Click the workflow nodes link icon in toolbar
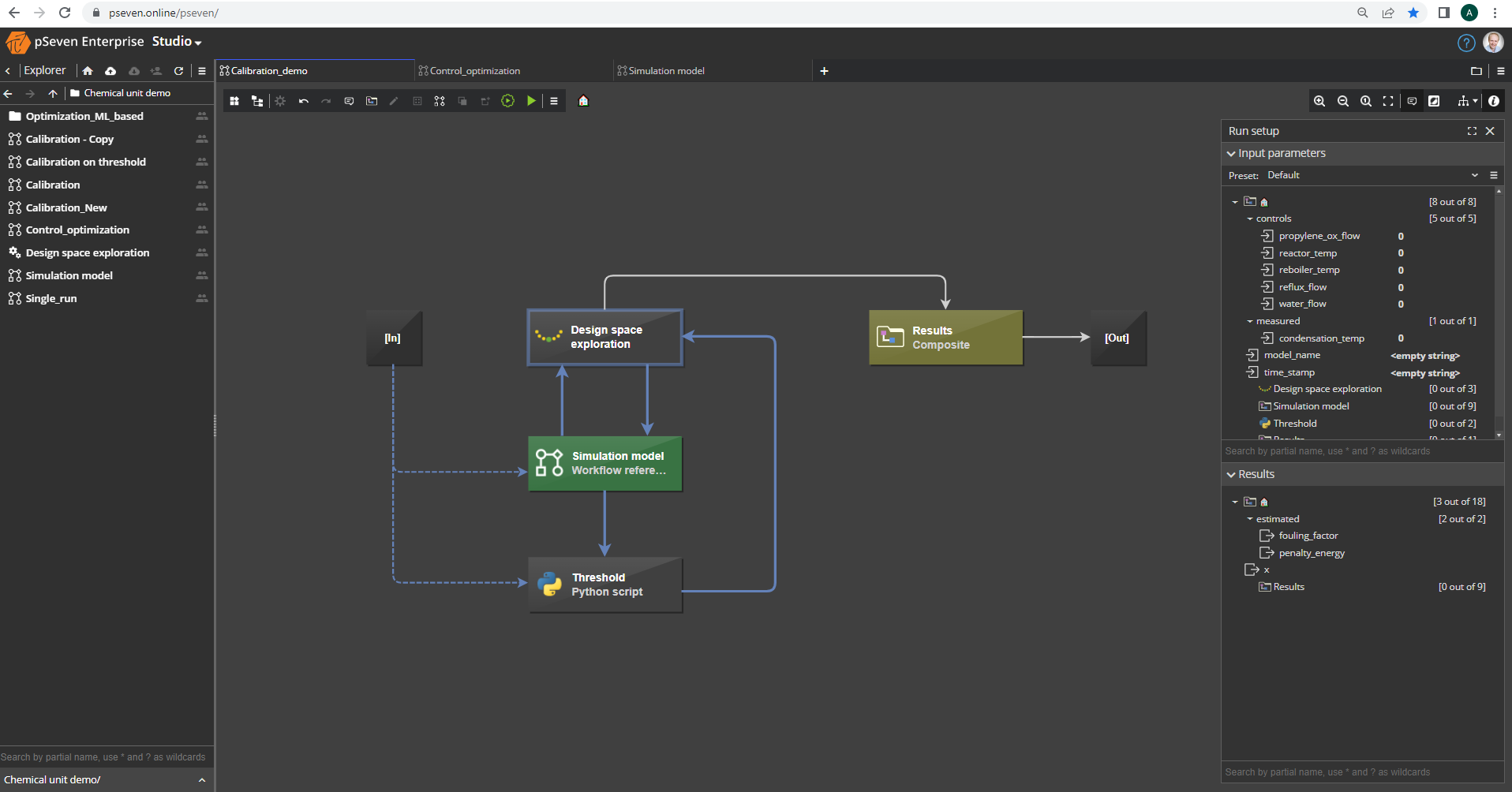 coord(440,101)
